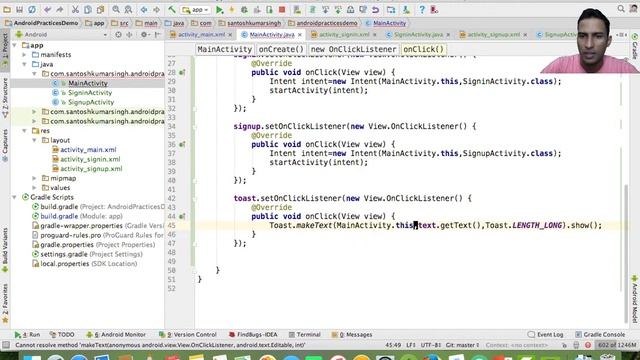Select activity_signin.xml in layout folder

(90, 159)
